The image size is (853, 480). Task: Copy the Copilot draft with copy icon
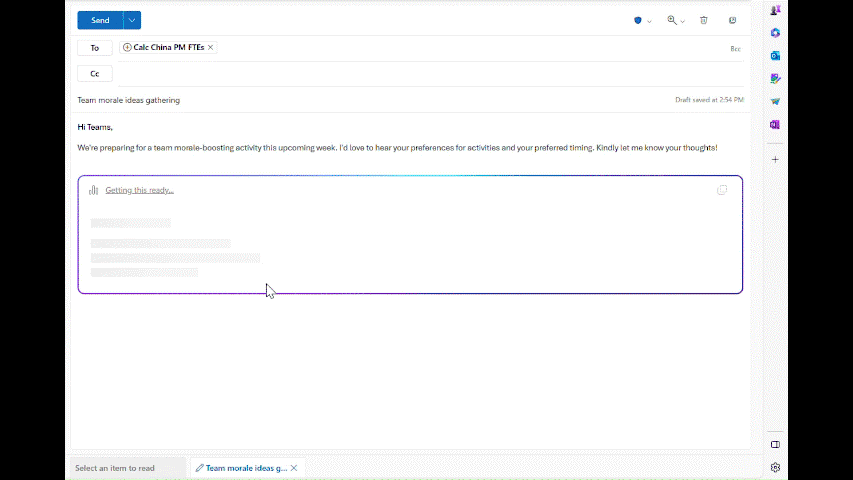tap(722, 190)
